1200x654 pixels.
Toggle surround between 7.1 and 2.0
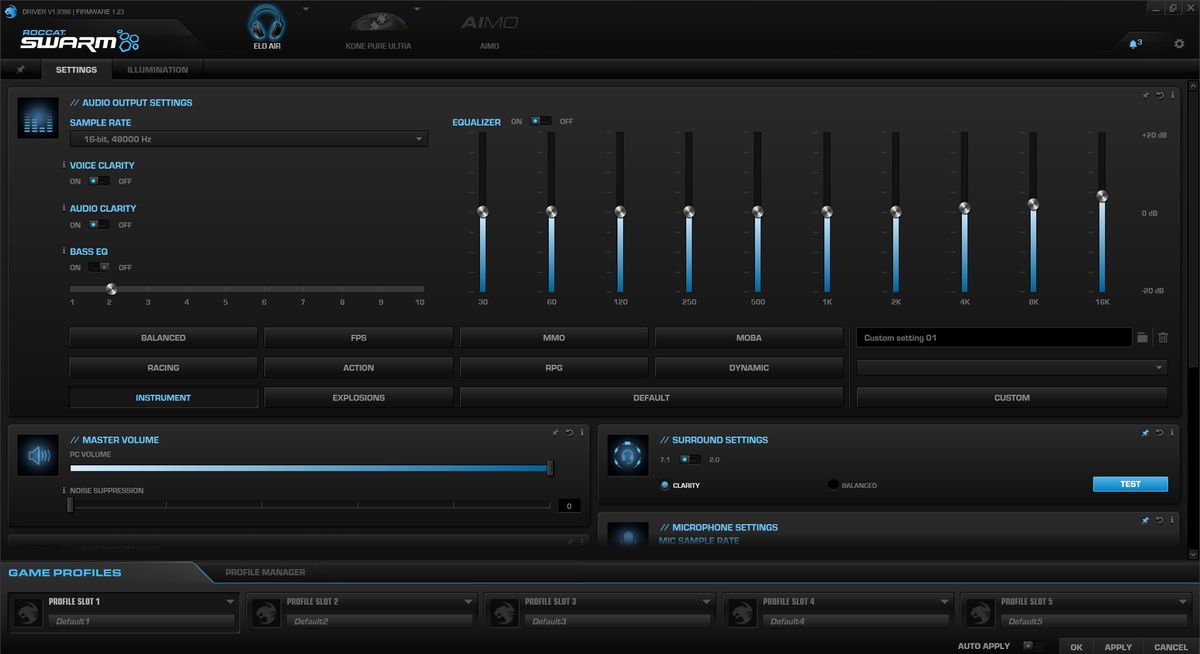(x=690, y=459)
